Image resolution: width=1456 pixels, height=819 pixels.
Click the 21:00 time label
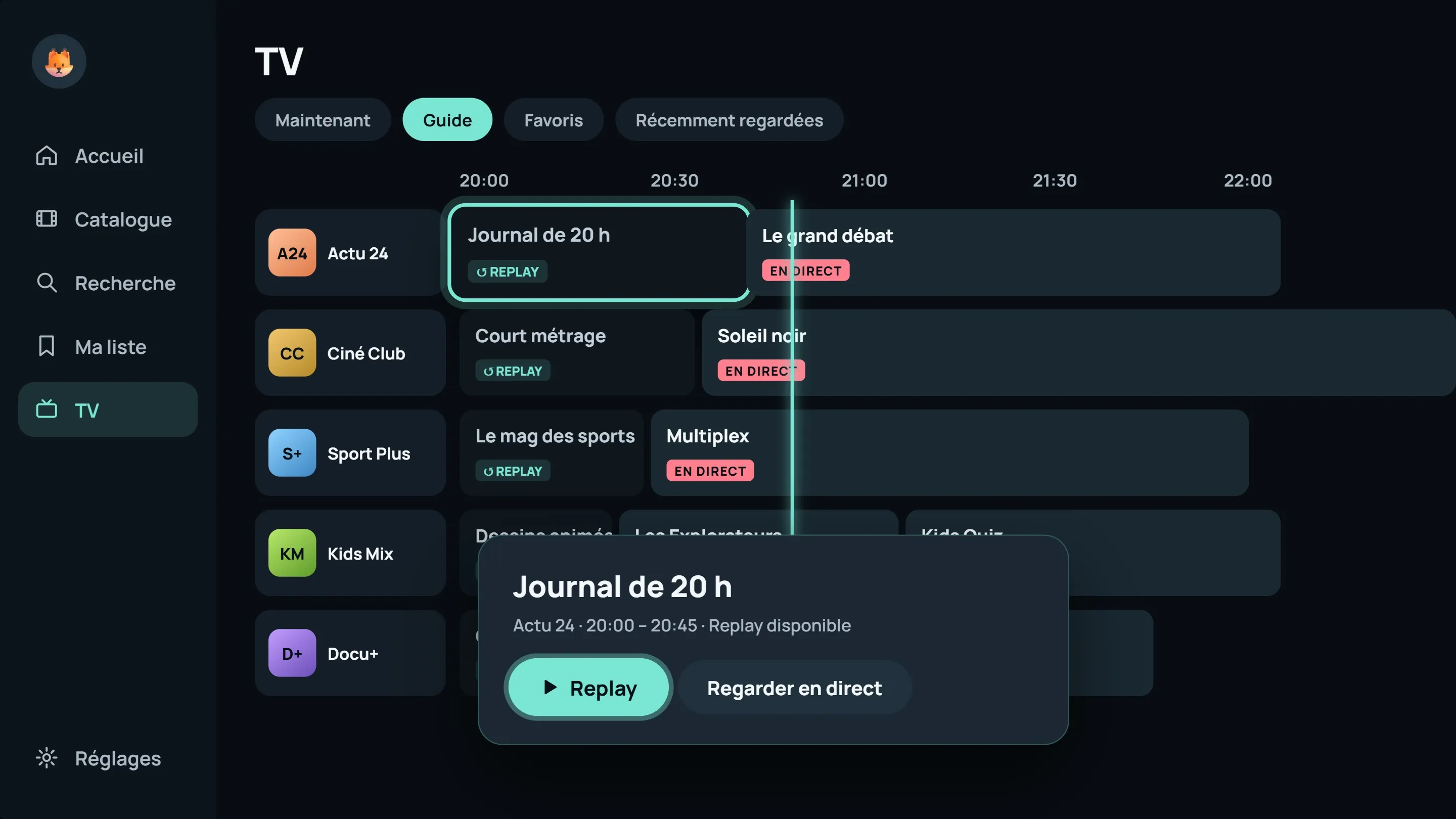[x=863, y=180]
